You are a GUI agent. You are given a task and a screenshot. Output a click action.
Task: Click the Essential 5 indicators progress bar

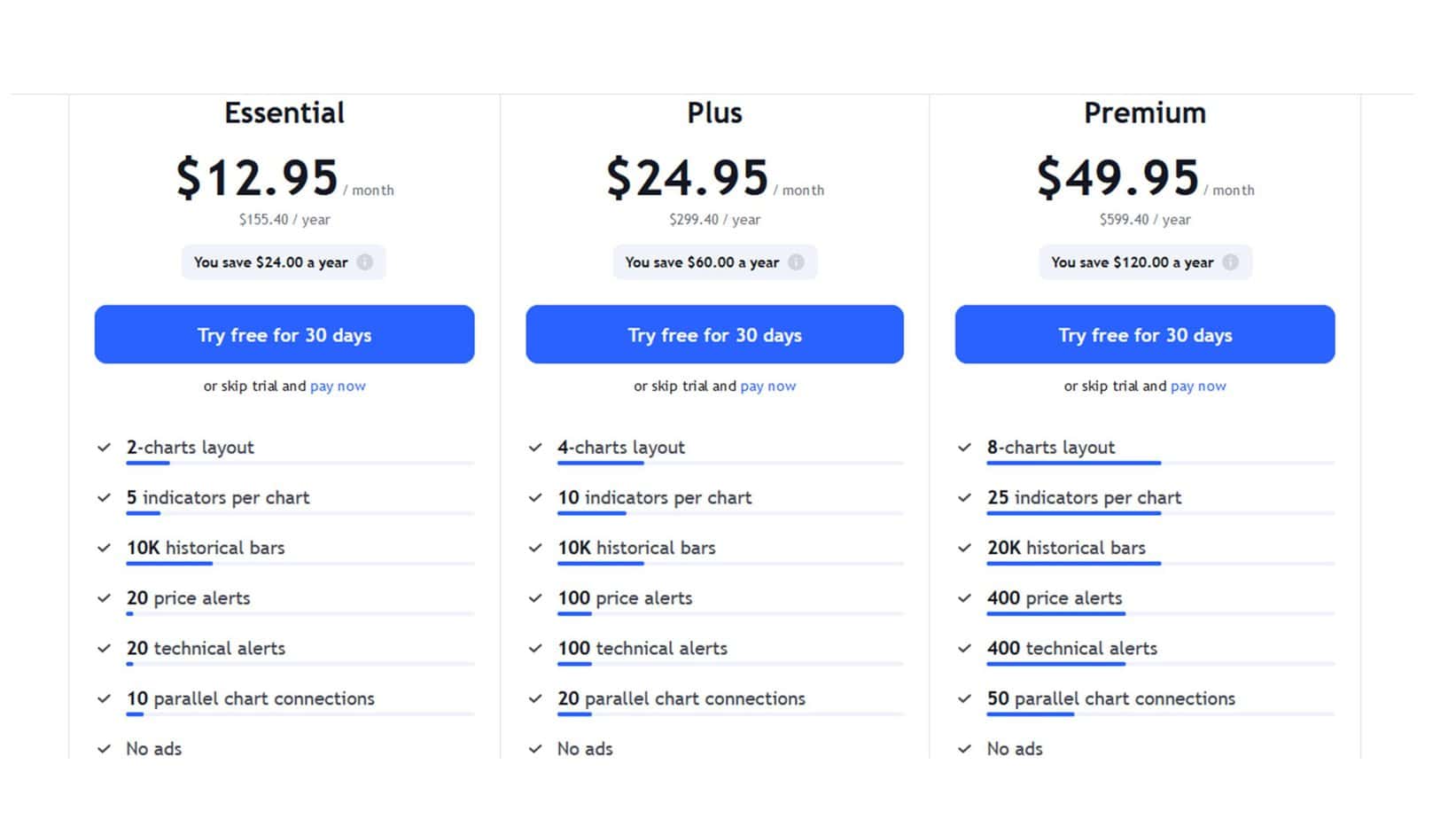[300, 513]
